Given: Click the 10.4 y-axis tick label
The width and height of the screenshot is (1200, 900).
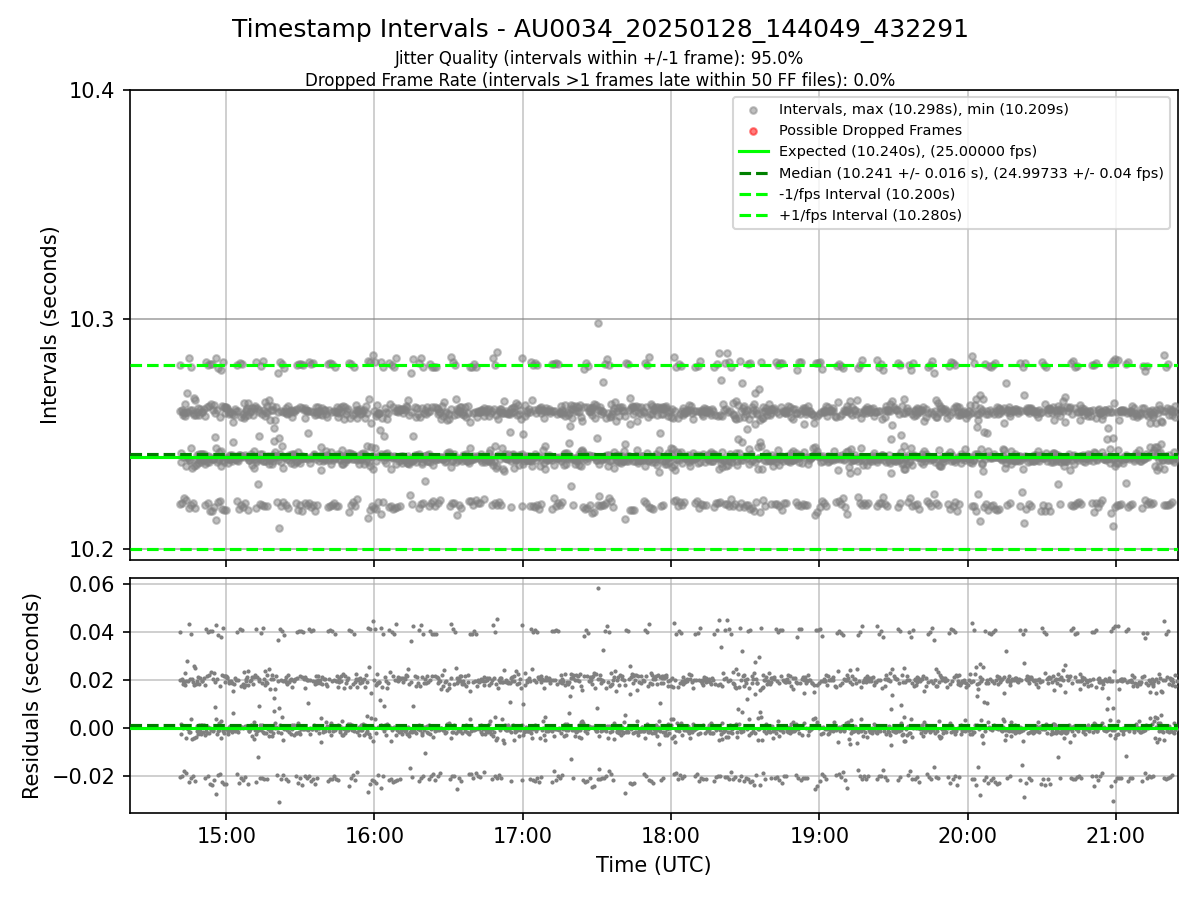Looking at the screenshot, I should pyautogui.click(x=93, y=91).
